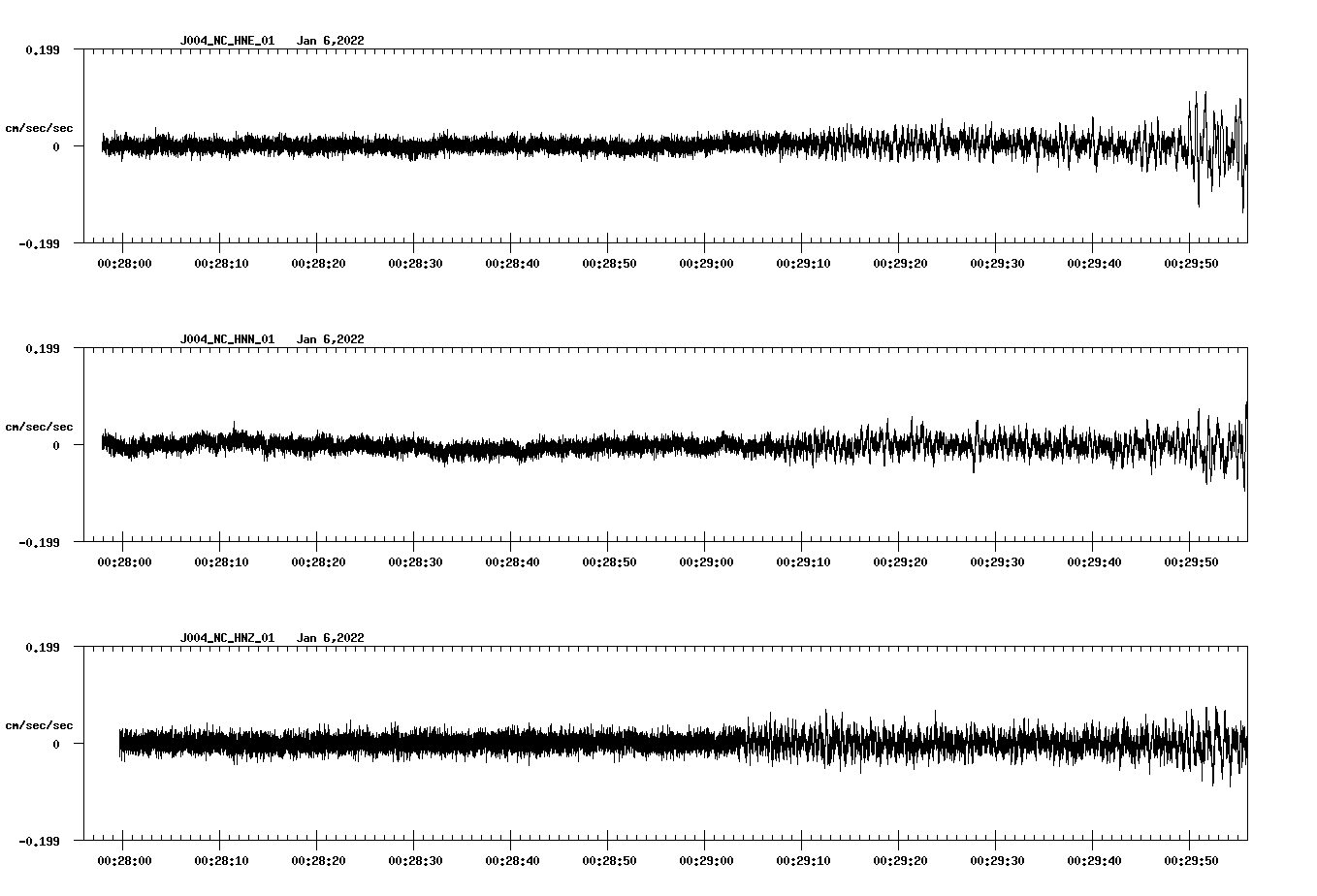1317x896 pixels.
Task: Click 00:29:20 time label on HNN plot
Action: coord(898,561)
